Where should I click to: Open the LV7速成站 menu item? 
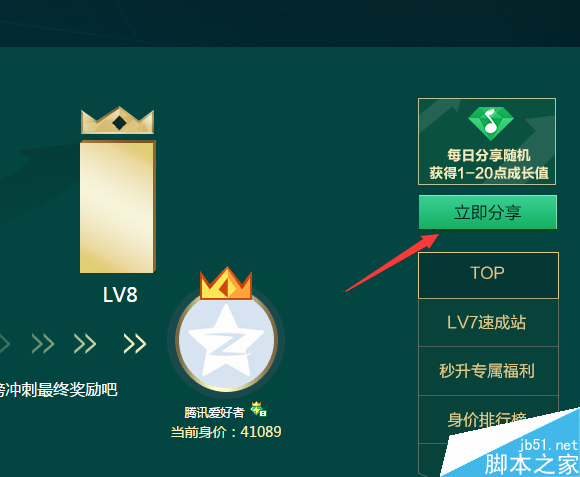point(488,322)
